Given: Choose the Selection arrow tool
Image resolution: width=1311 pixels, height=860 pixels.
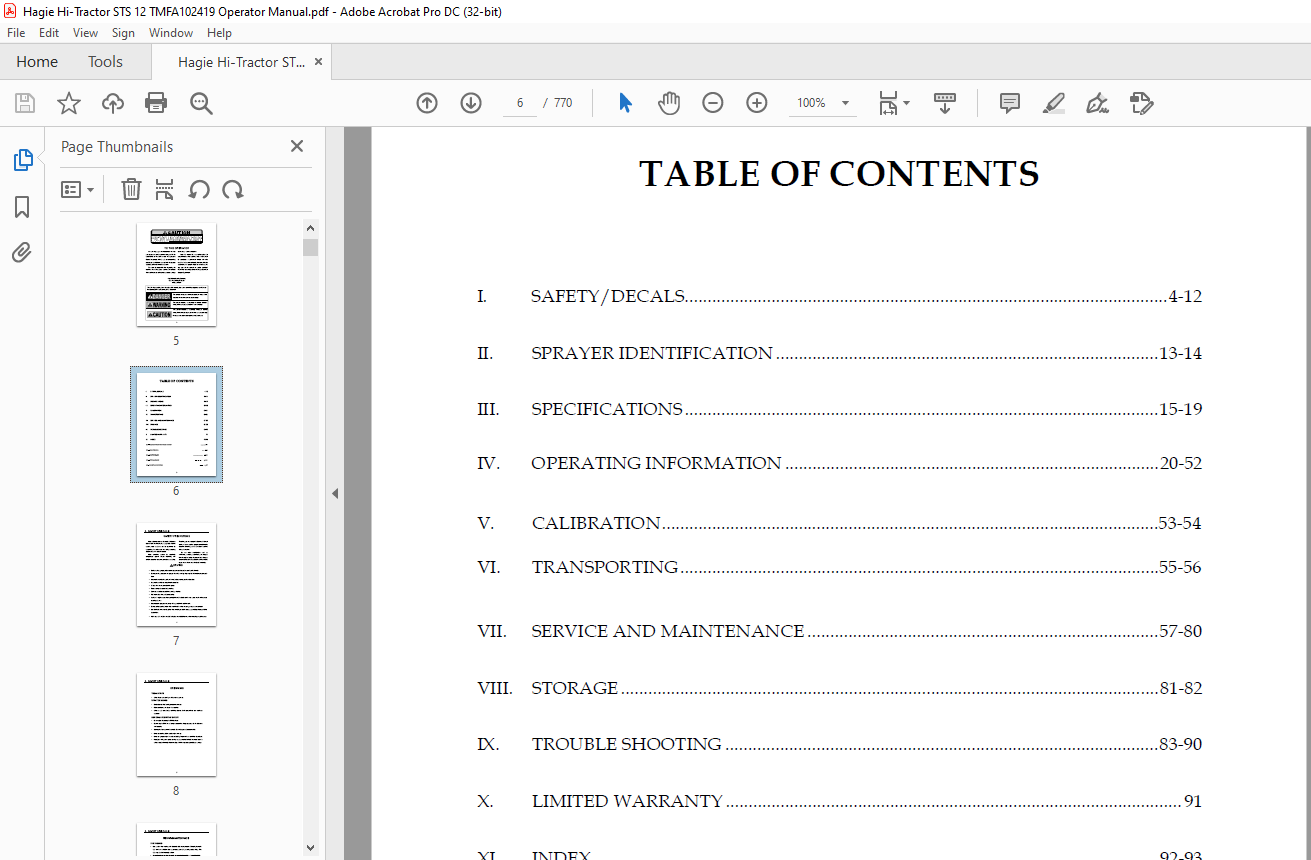Looking at the screenshot, I should (625, 103).
